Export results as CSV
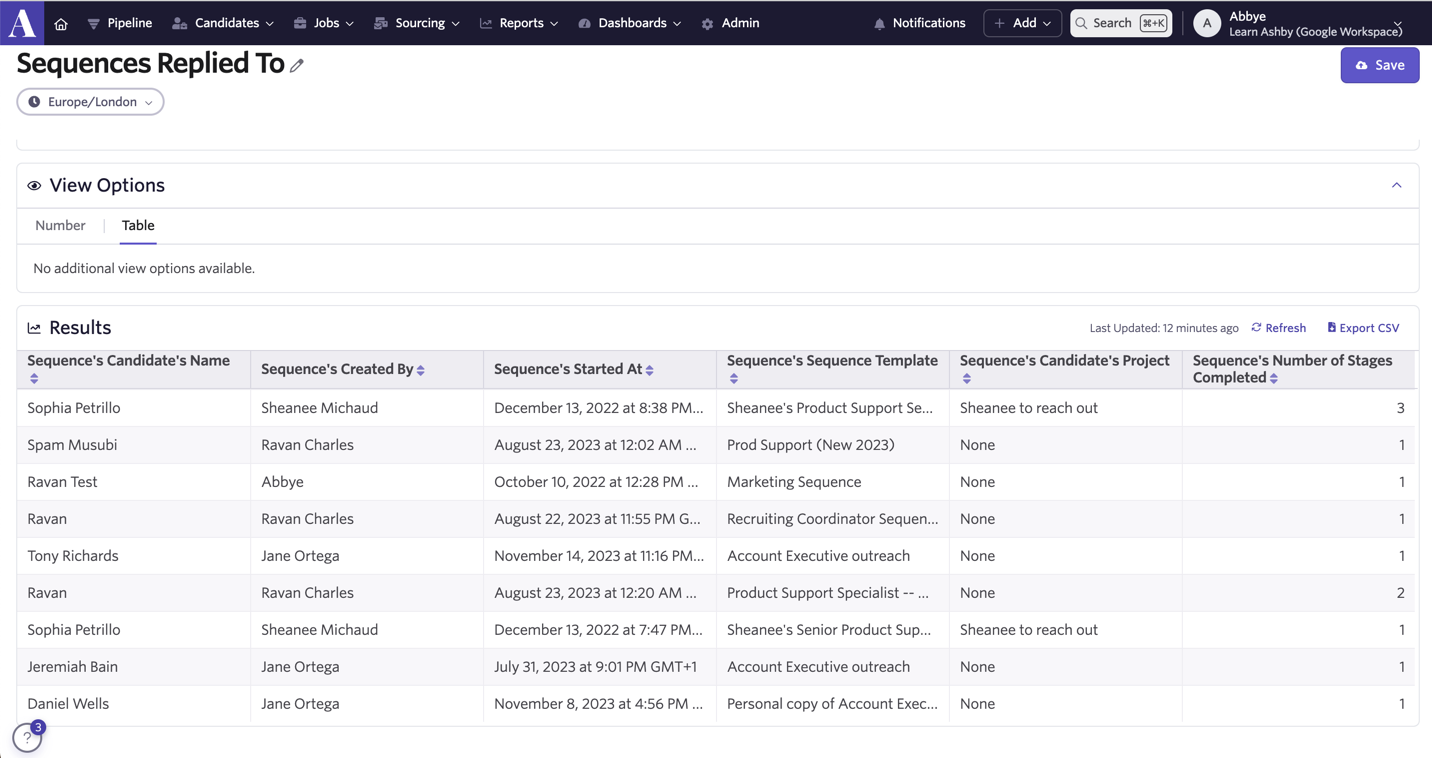This screenshot has height=758, width=1432. pos(1363,328)
